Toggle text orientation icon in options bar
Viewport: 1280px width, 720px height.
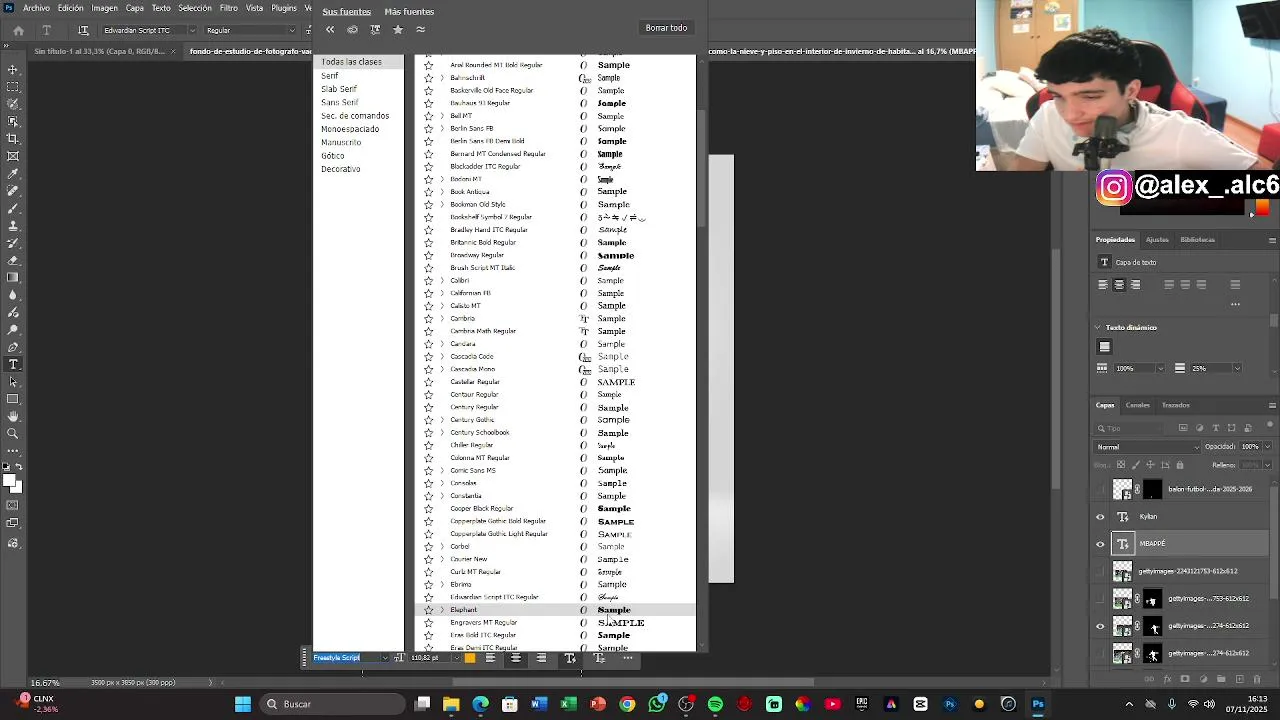[83, 30]
